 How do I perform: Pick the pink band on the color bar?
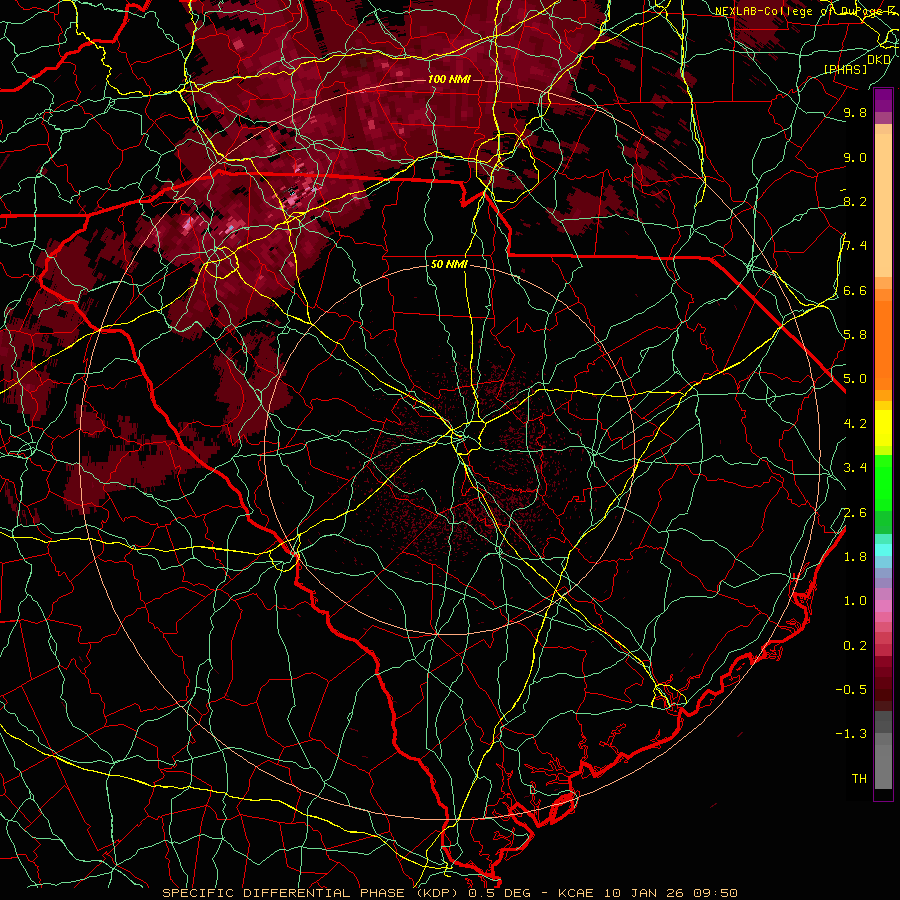(883, 606)
